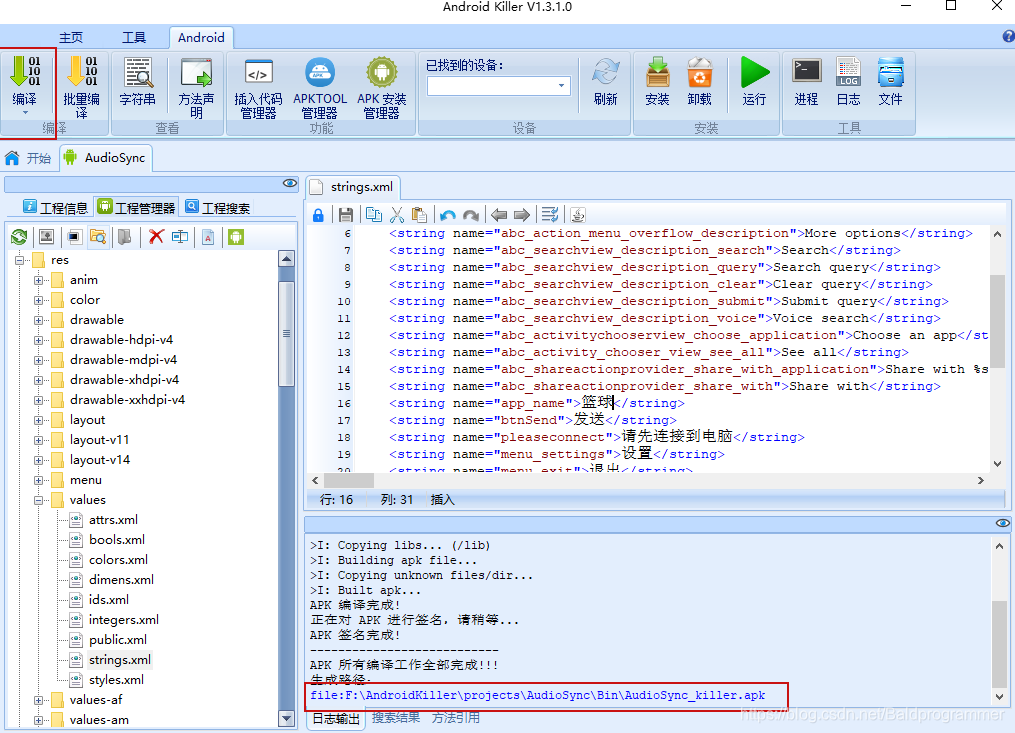Click the 编译 (compile) icon

[25, 71]
